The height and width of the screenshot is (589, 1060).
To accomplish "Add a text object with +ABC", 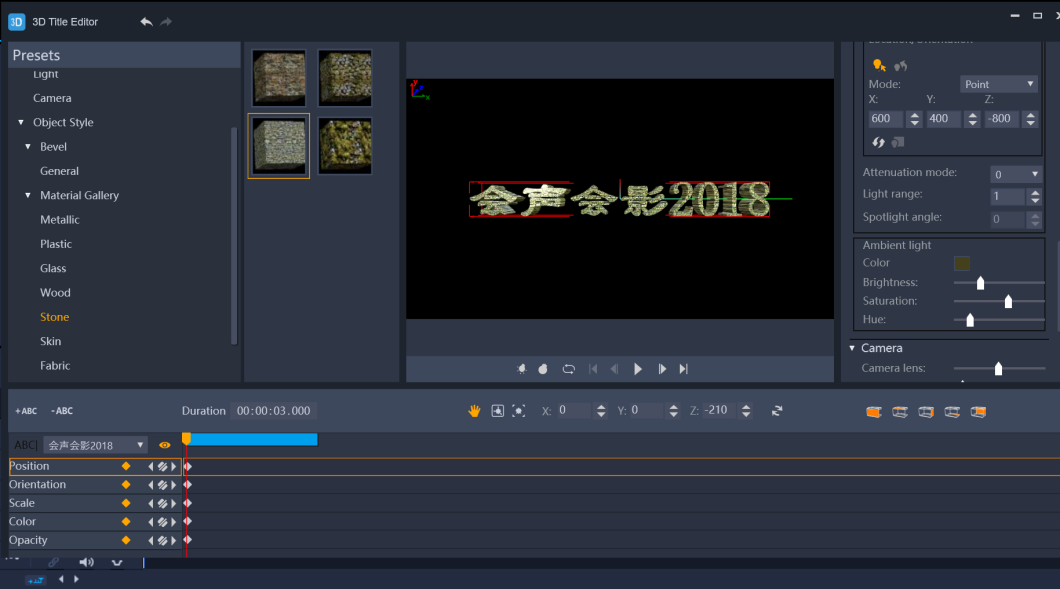I will coord(26,411).
